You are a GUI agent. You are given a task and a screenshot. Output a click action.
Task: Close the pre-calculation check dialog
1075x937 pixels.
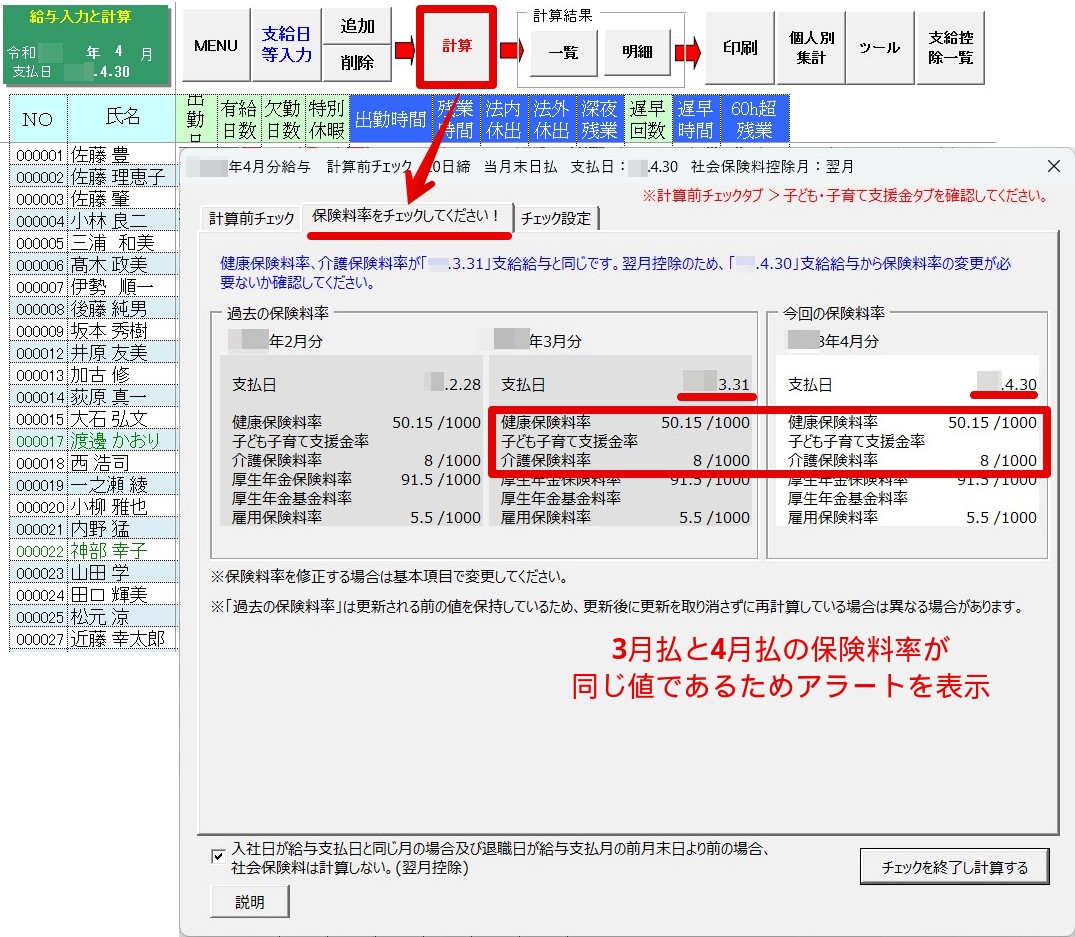pyautogui.click(x=1053, y=166)
